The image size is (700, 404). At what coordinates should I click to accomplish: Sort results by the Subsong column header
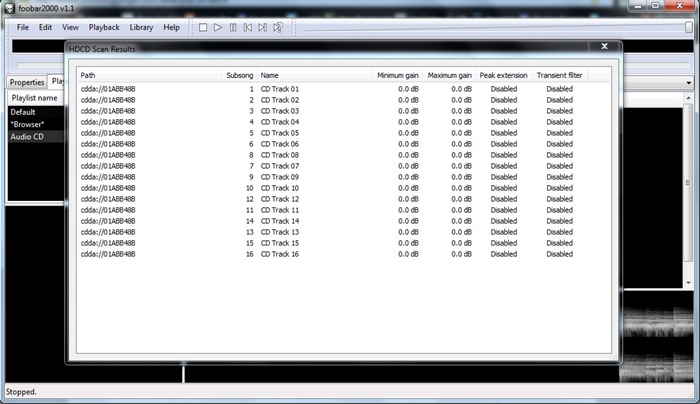pyautogui.click(x=239, y=75)
